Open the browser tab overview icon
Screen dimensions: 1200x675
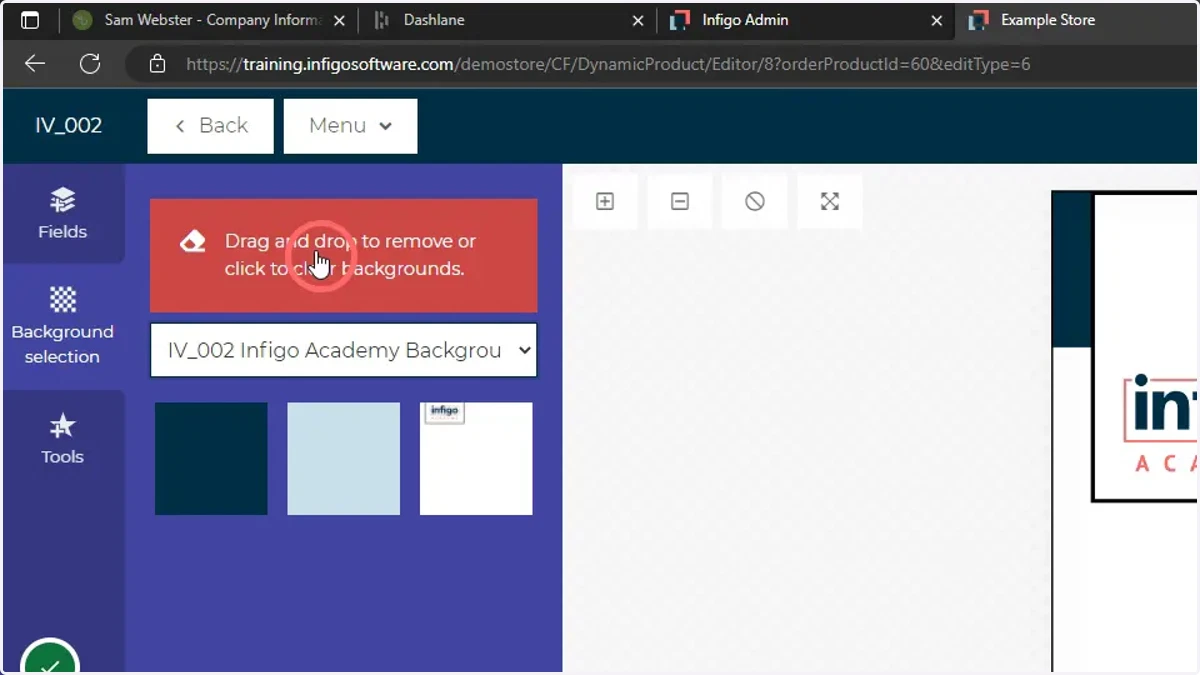(31, 20)
